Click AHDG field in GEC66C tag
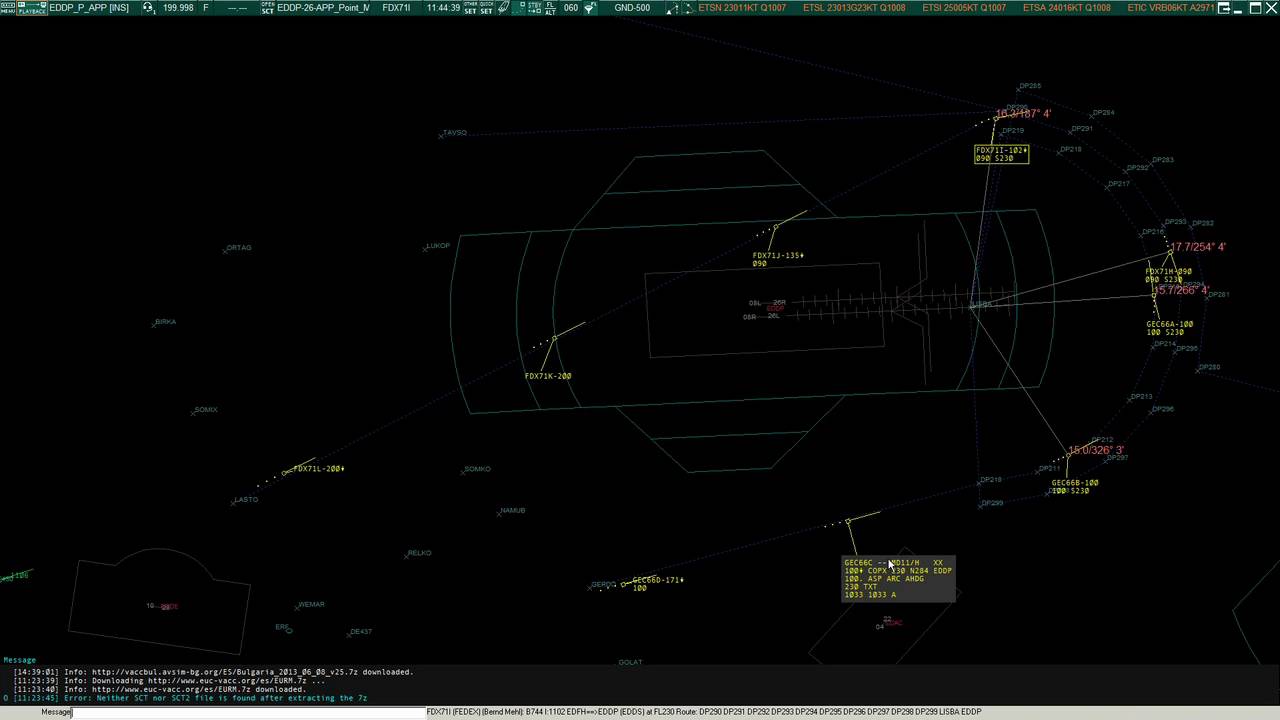 (x=914, y=579)
